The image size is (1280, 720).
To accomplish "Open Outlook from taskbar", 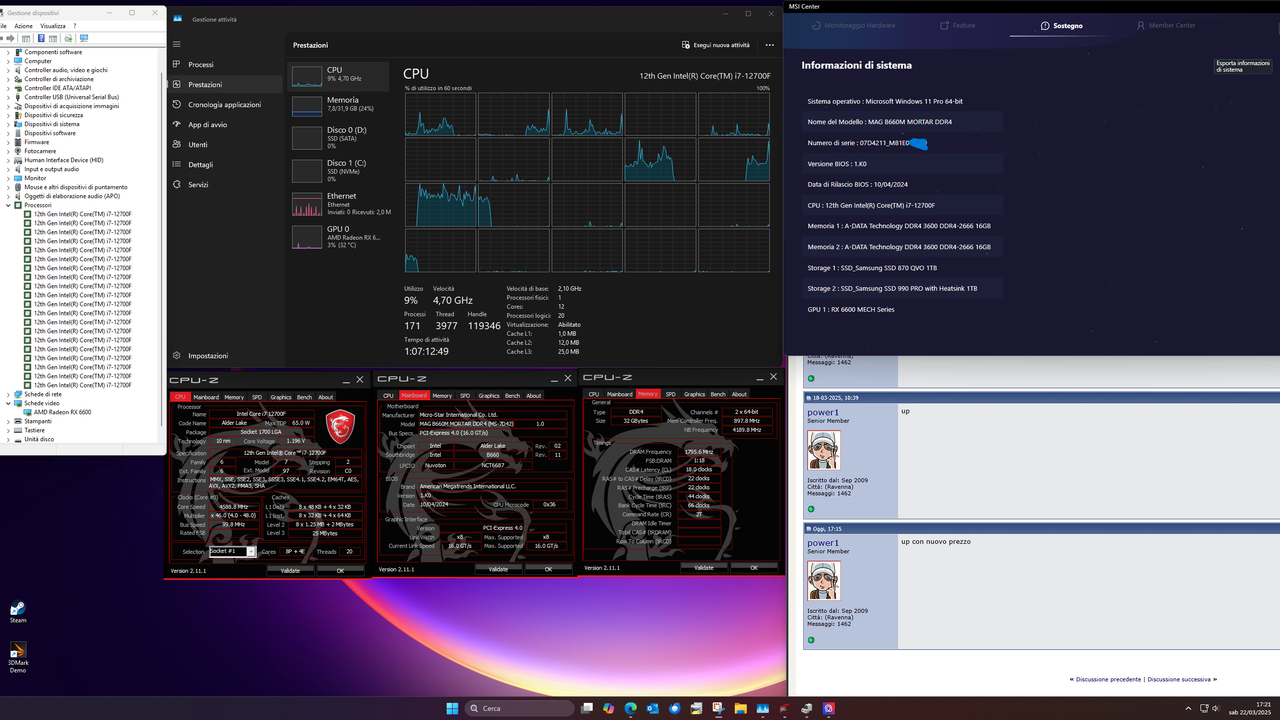I will tap(653, 708).
